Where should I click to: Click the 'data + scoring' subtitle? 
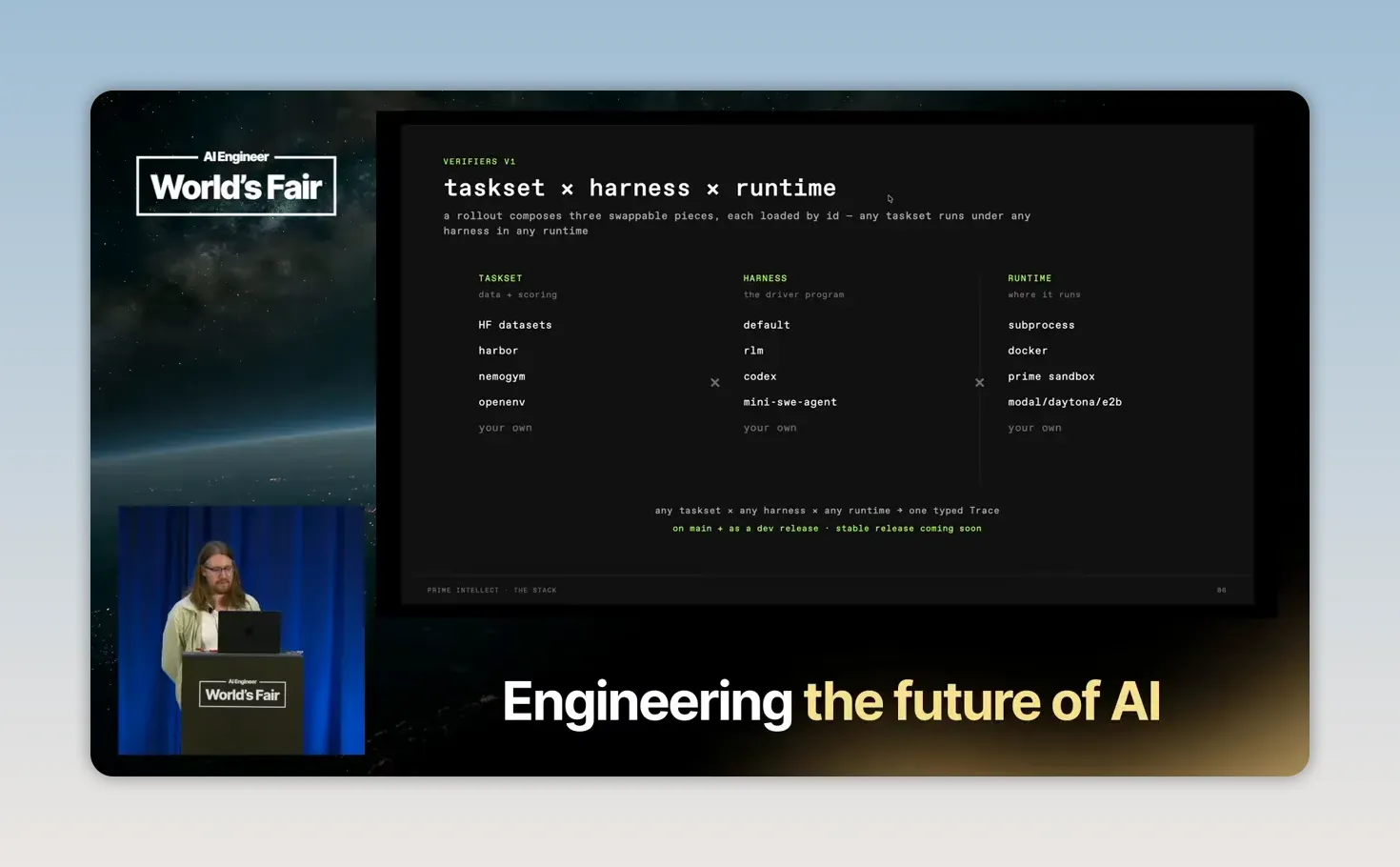517,294
